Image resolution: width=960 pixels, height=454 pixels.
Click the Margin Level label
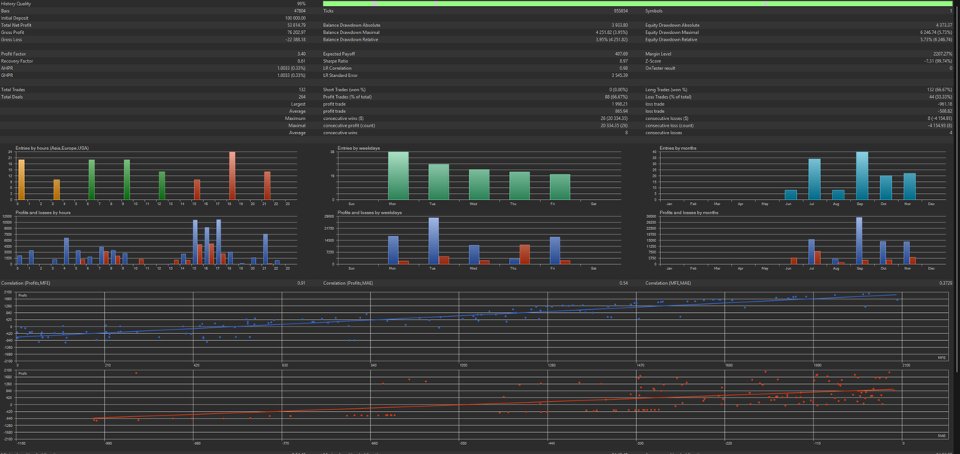(656, 54)
